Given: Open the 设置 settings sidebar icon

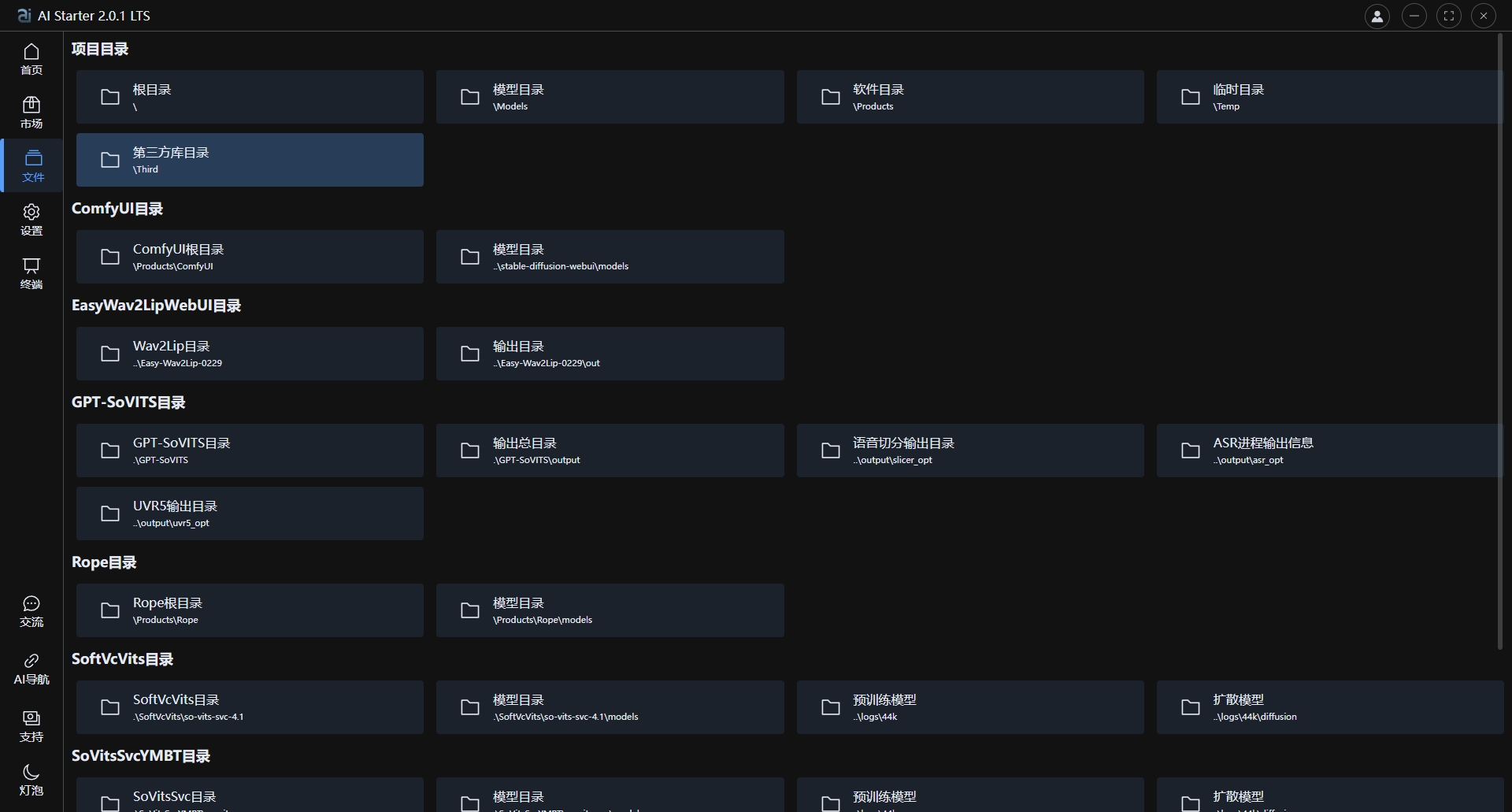Looking at the screenshot, I should coord(31,218).
